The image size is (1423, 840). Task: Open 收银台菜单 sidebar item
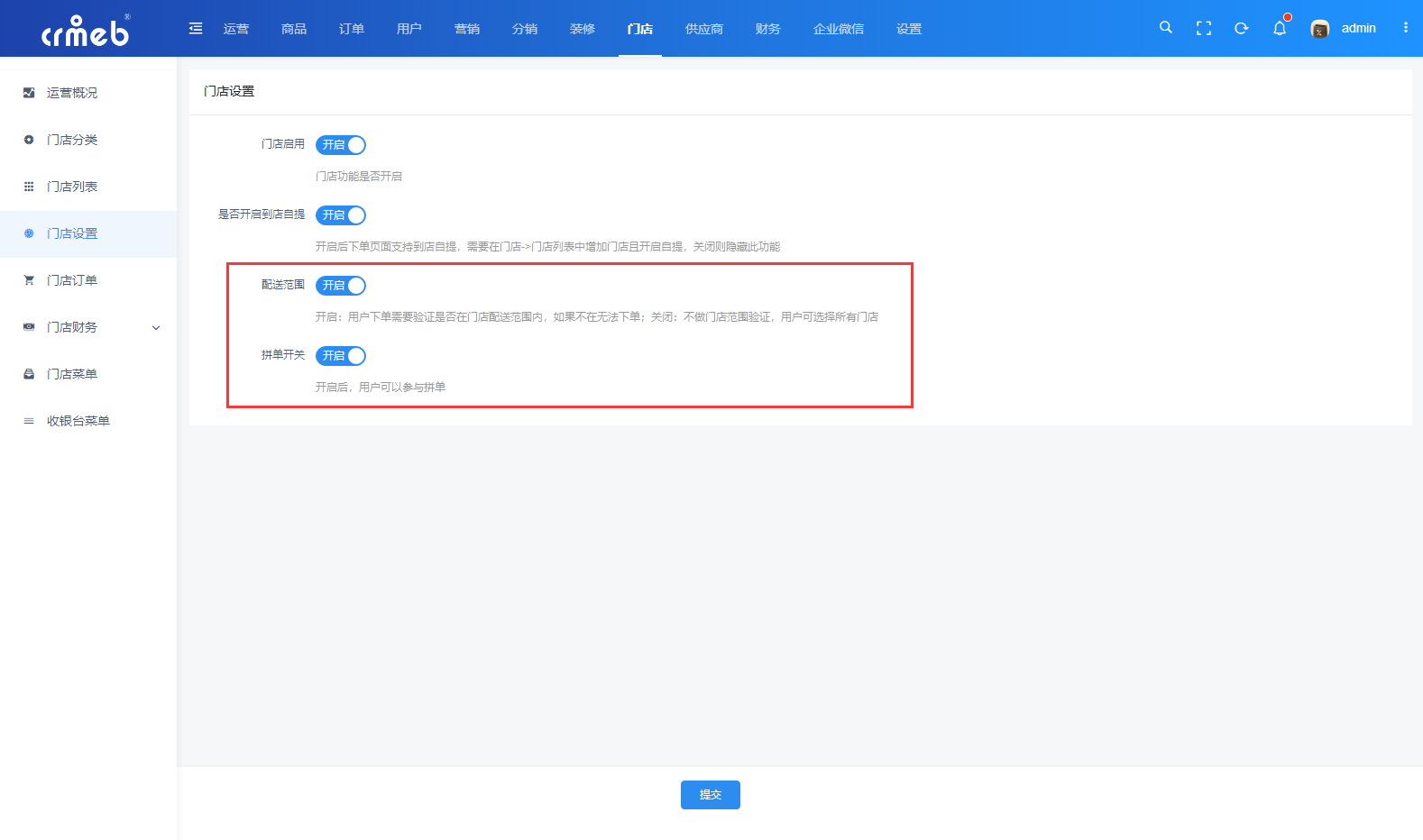[78, 421]
